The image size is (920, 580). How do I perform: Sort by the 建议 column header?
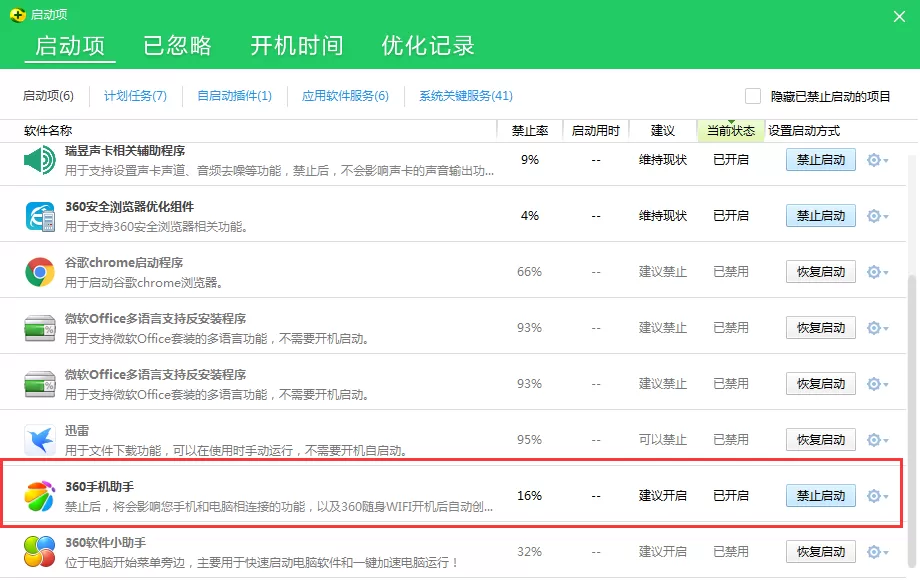pos(662,131)
